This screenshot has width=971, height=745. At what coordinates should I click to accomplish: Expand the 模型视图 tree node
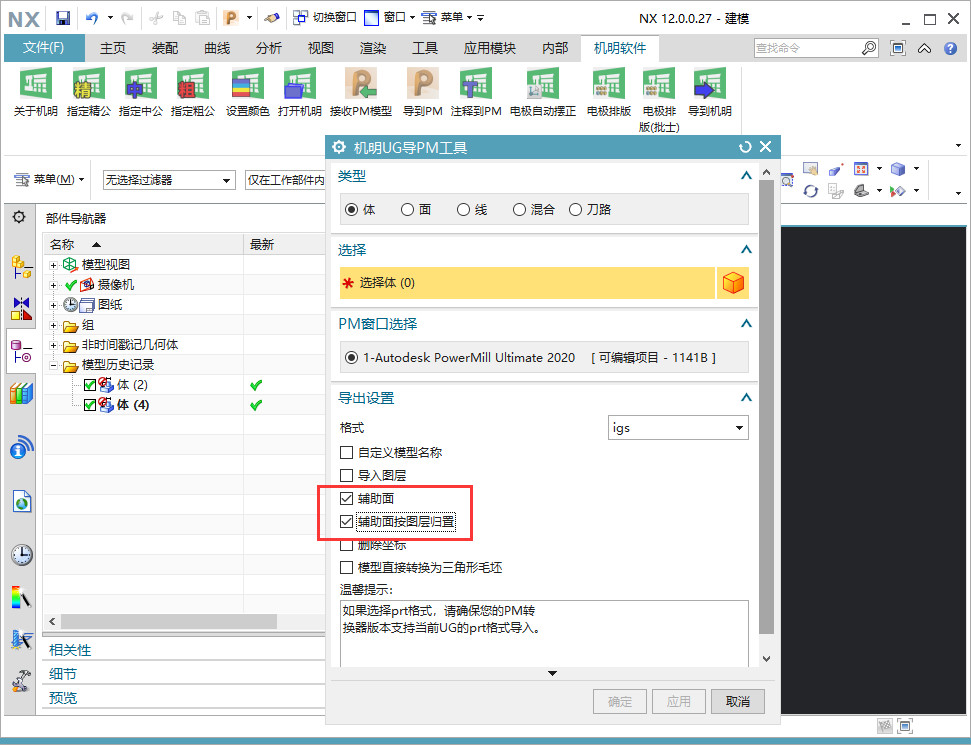[54, 265]
